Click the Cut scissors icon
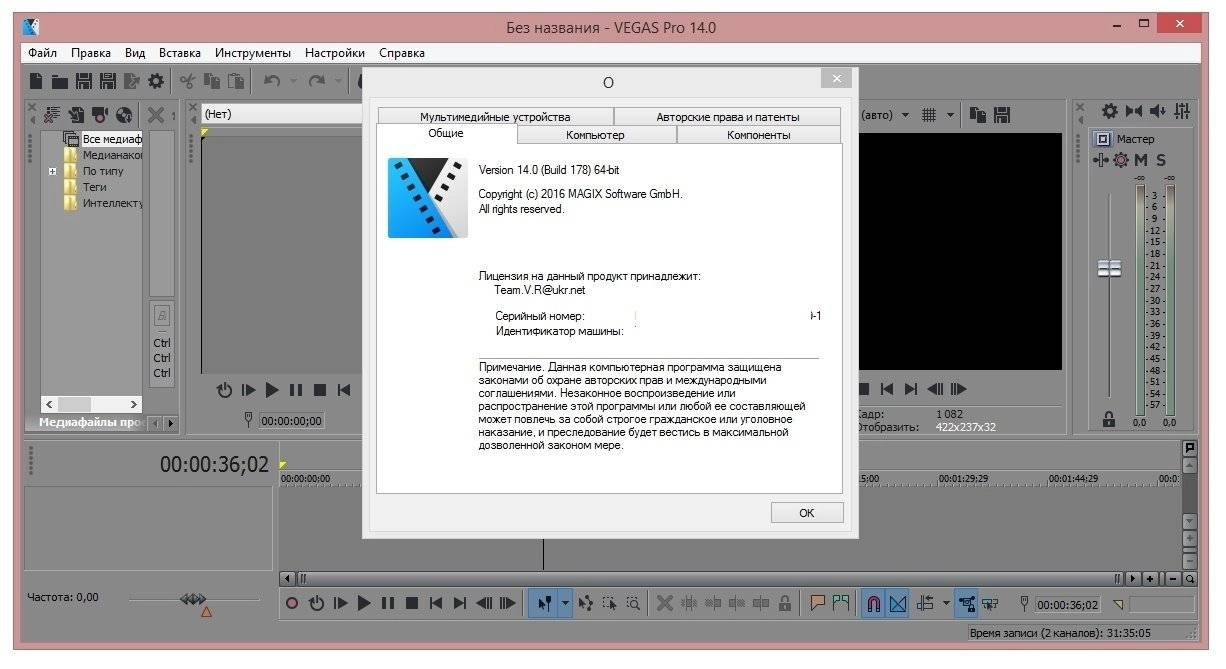 coord(187,81)
